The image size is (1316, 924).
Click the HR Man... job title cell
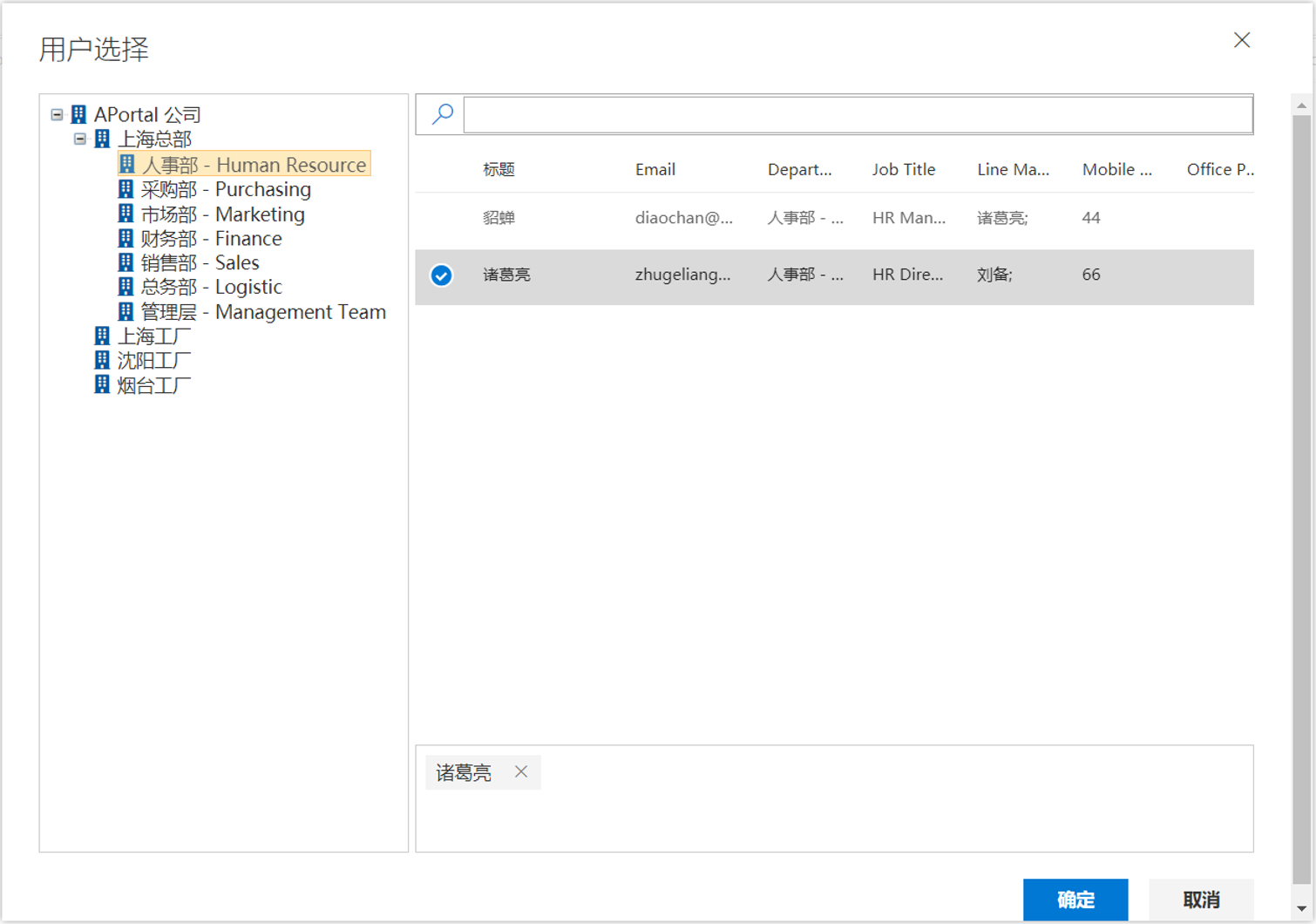(x=909, y=218)
